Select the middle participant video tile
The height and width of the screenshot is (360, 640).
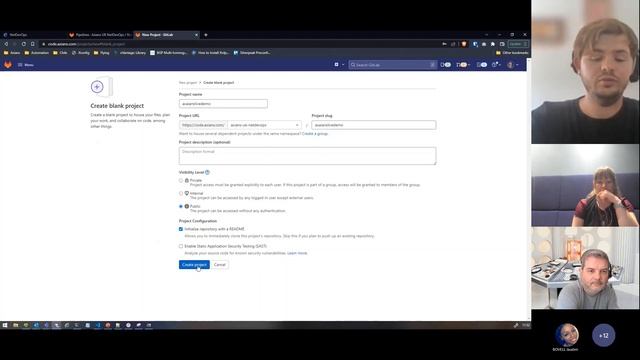pyautogui.click(x=585, y=186)
